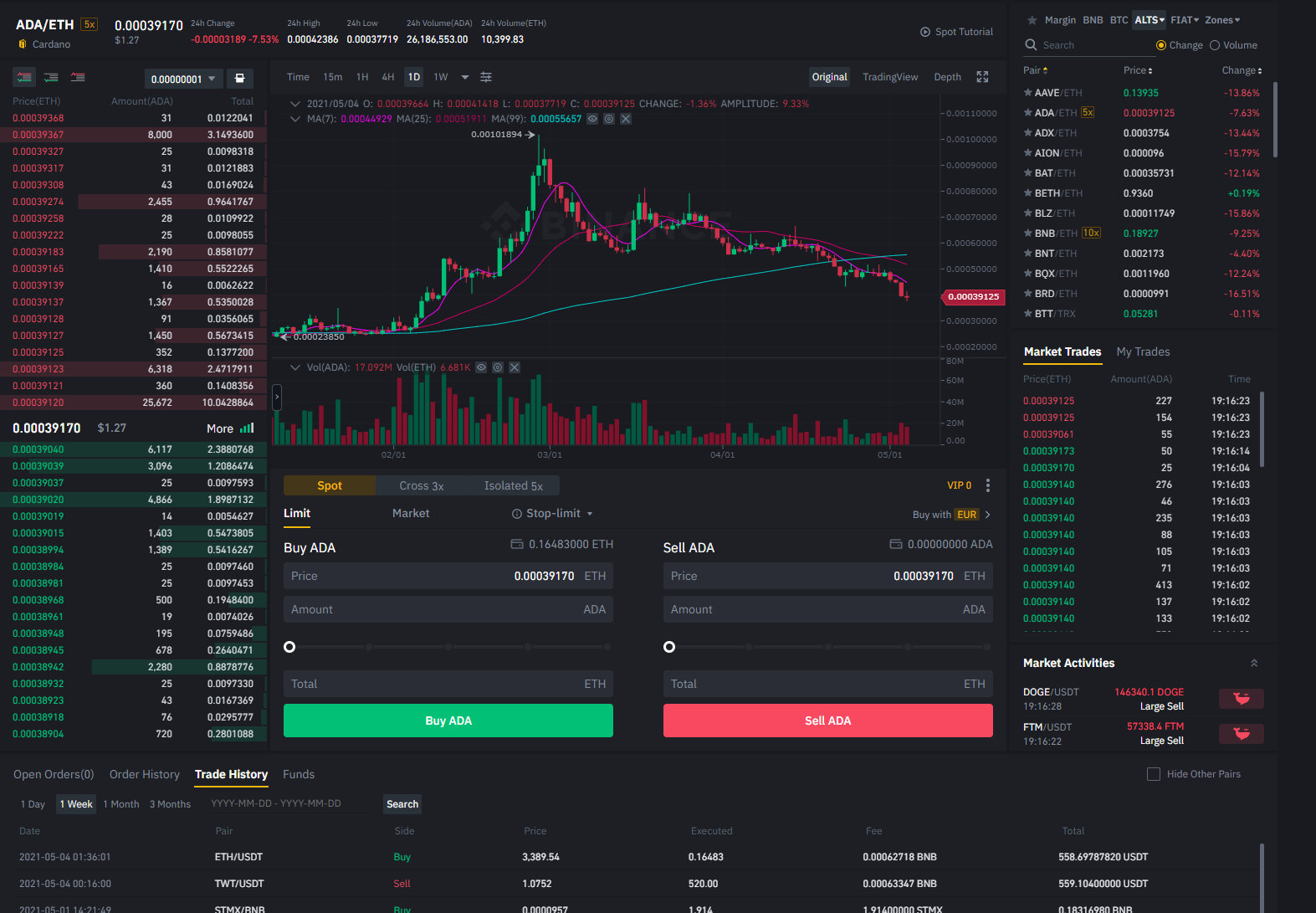Favorite the BNB/ETH pair star
This screenshot has width=1316, height=913.
1027,233
